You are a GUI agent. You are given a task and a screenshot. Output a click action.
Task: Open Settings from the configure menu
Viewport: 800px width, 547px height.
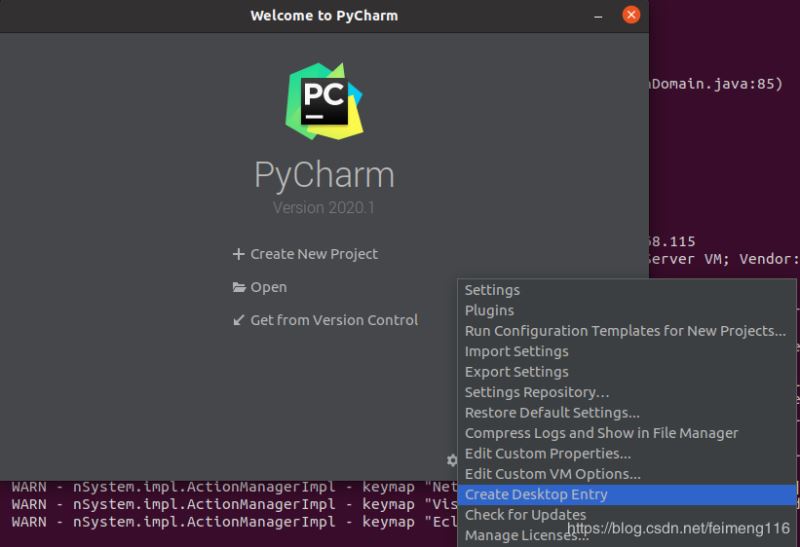[x=492, y=290]
